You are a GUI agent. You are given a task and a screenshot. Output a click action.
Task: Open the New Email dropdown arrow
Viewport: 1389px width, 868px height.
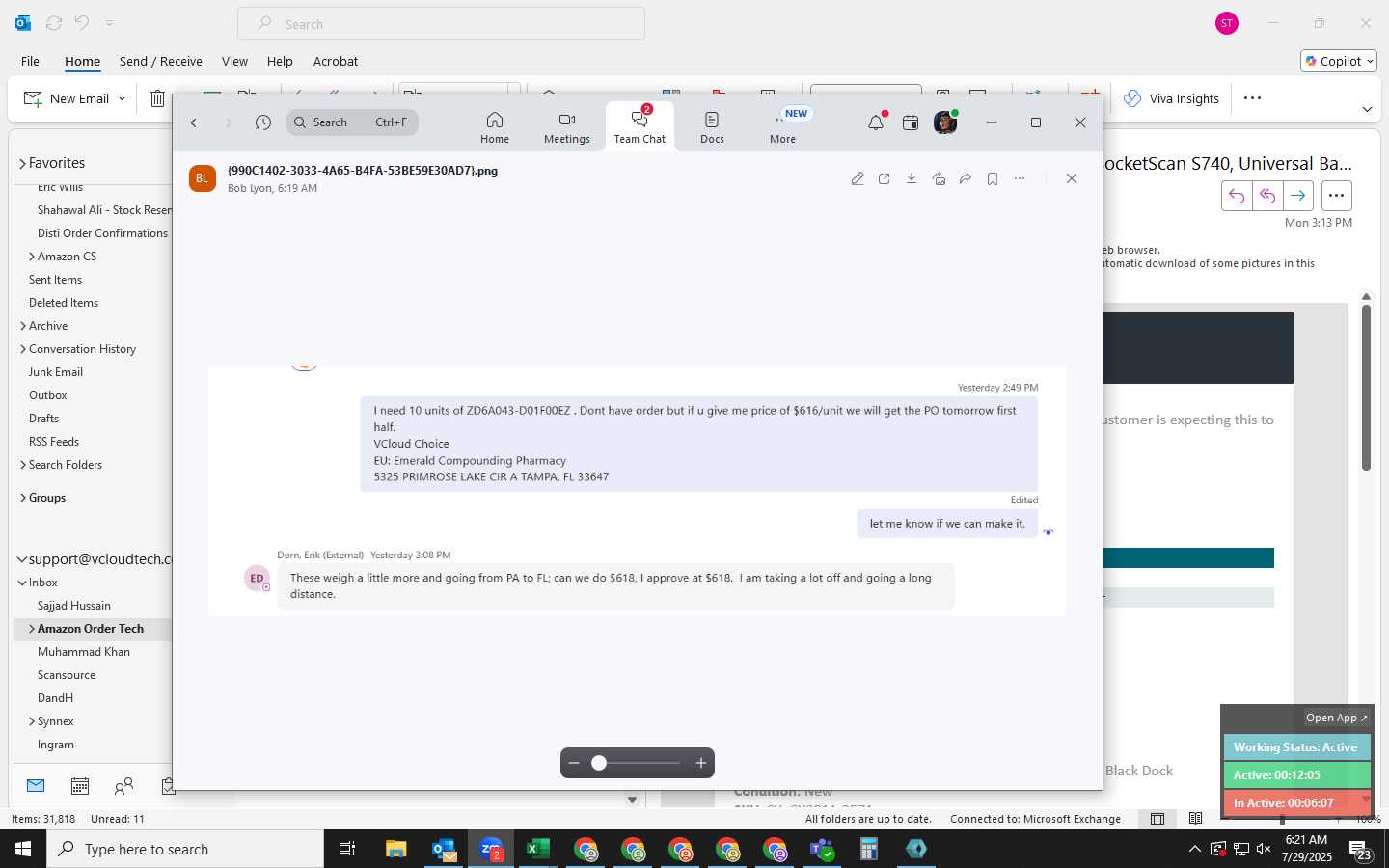click(x=123, y=98)
